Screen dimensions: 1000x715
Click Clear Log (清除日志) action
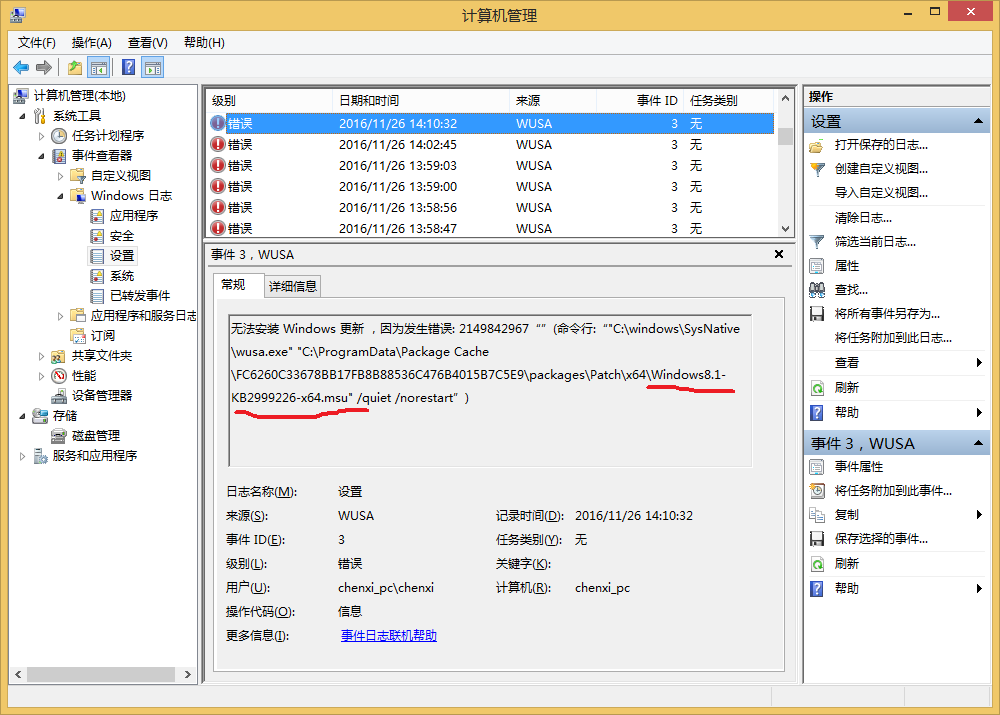[x=863, y=217]
